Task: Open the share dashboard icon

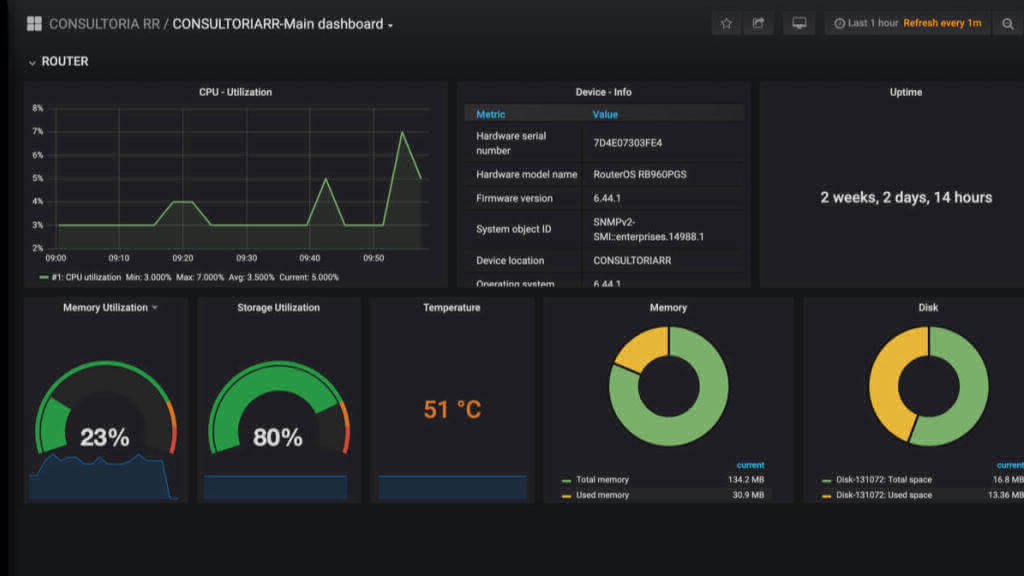Action: [x=758, y=24]
